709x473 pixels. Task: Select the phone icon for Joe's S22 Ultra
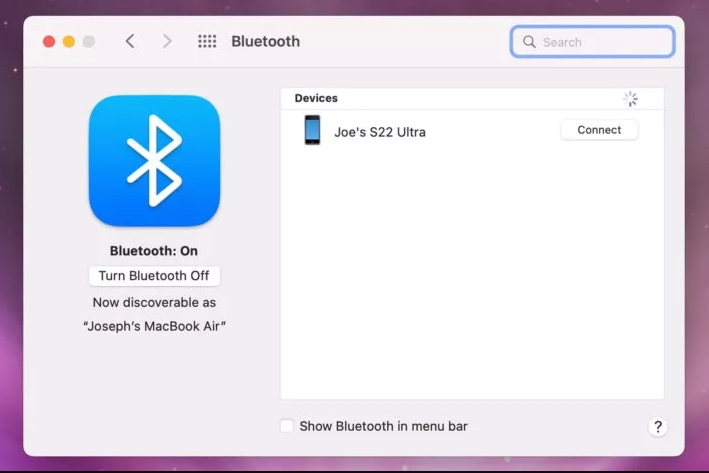point(312,130)
